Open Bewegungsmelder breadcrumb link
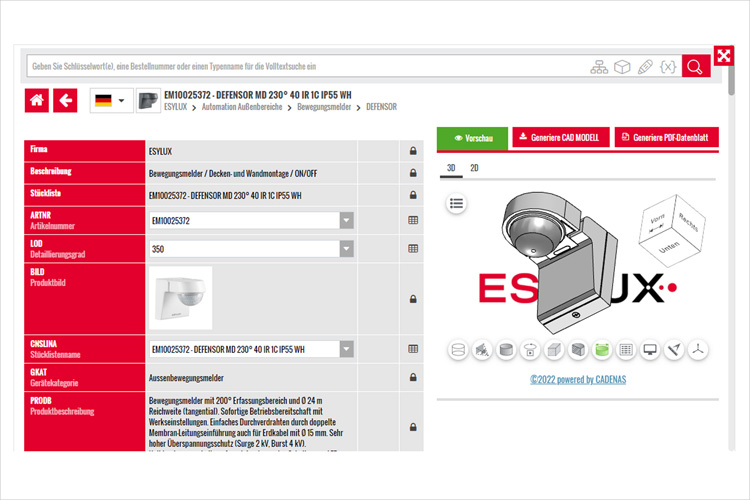750x500 pixels. (324, 107)
